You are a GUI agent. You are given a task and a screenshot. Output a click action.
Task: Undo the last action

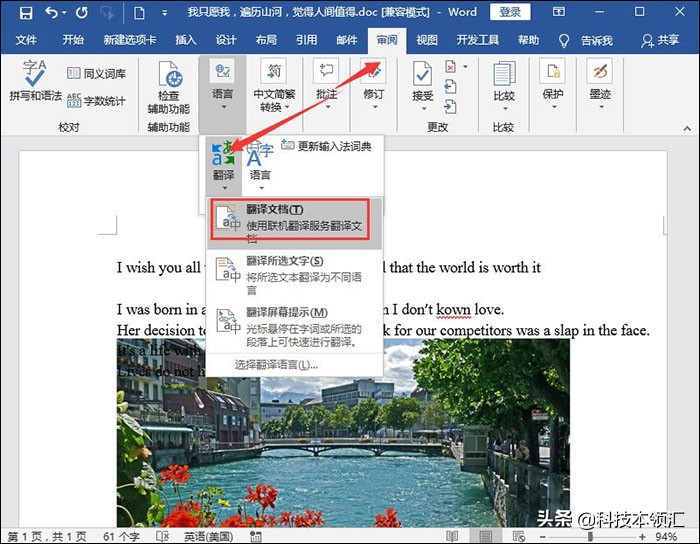coord(52,12)
